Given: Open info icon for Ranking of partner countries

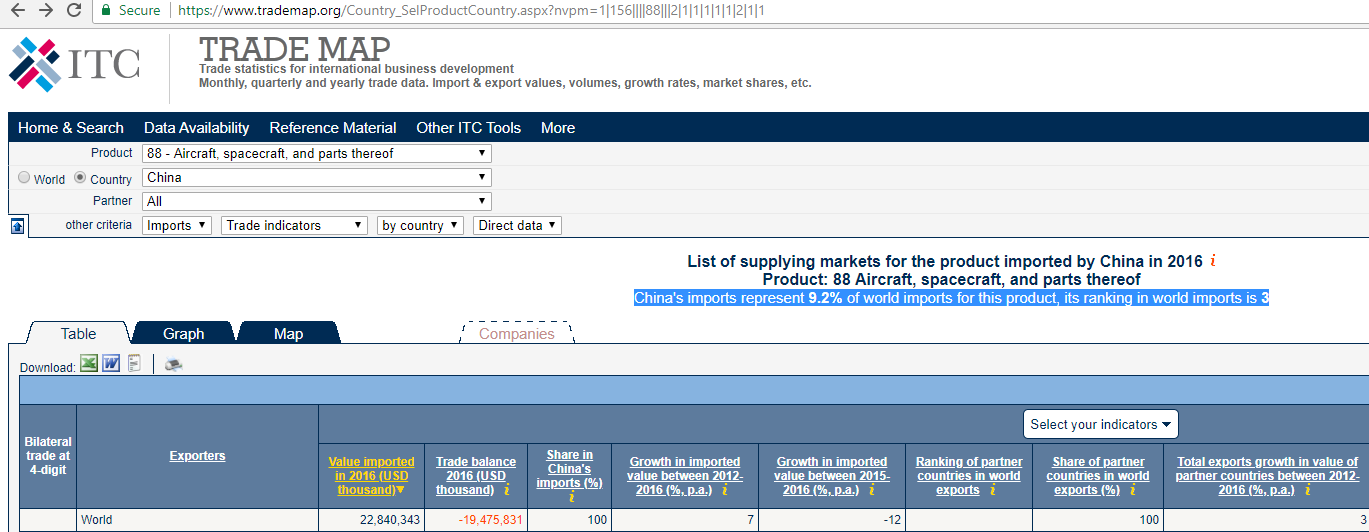Looking at the screenshot, I should pos(992,490).
